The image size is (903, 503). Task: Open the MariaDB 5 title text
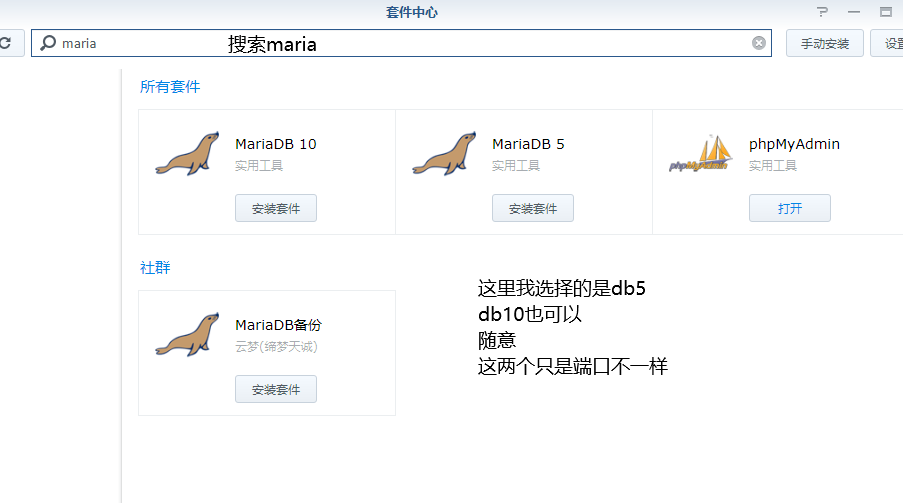(x=528, y=144)
